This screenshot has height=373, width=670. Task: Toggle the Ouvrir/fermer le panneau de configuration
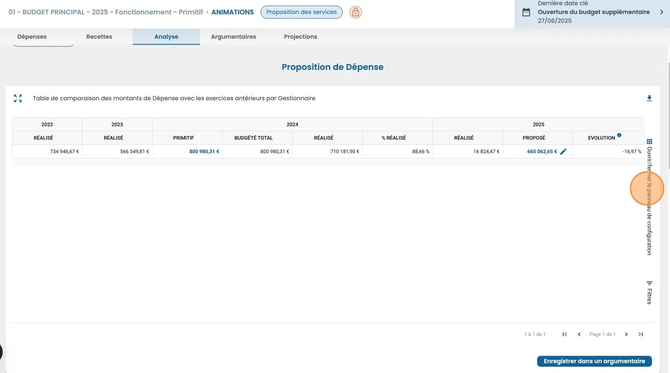coord(649,201)
